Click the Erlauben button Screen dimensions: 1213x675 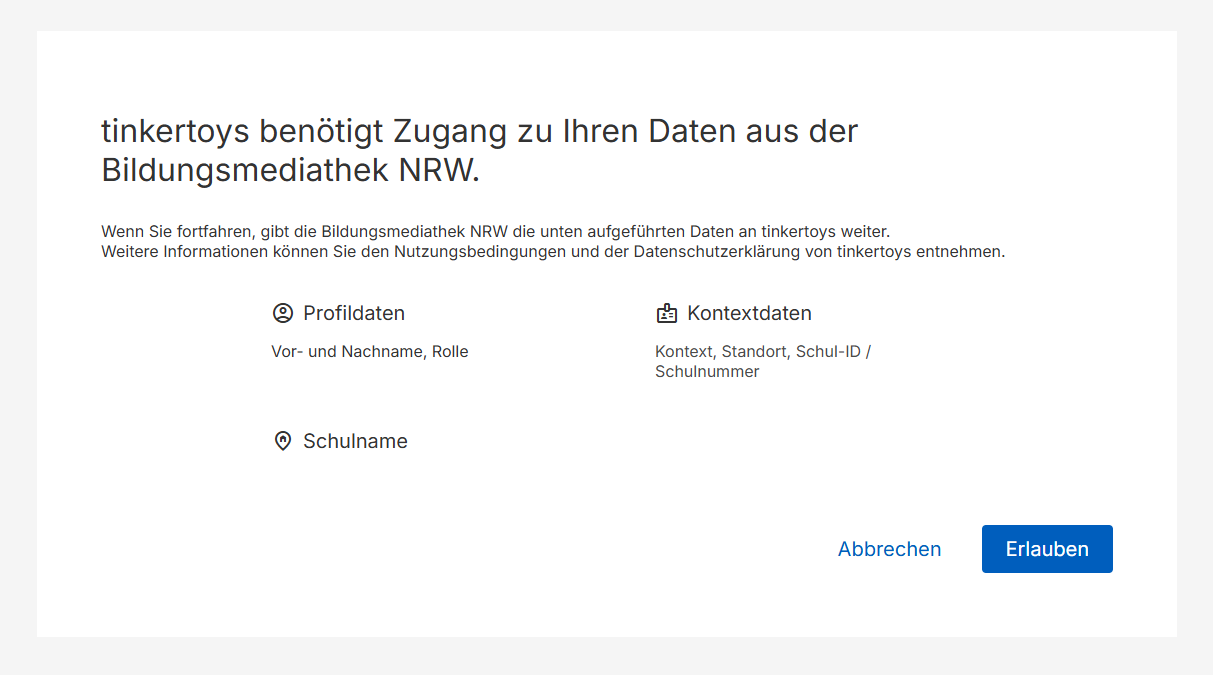[x=1047, y=549]
